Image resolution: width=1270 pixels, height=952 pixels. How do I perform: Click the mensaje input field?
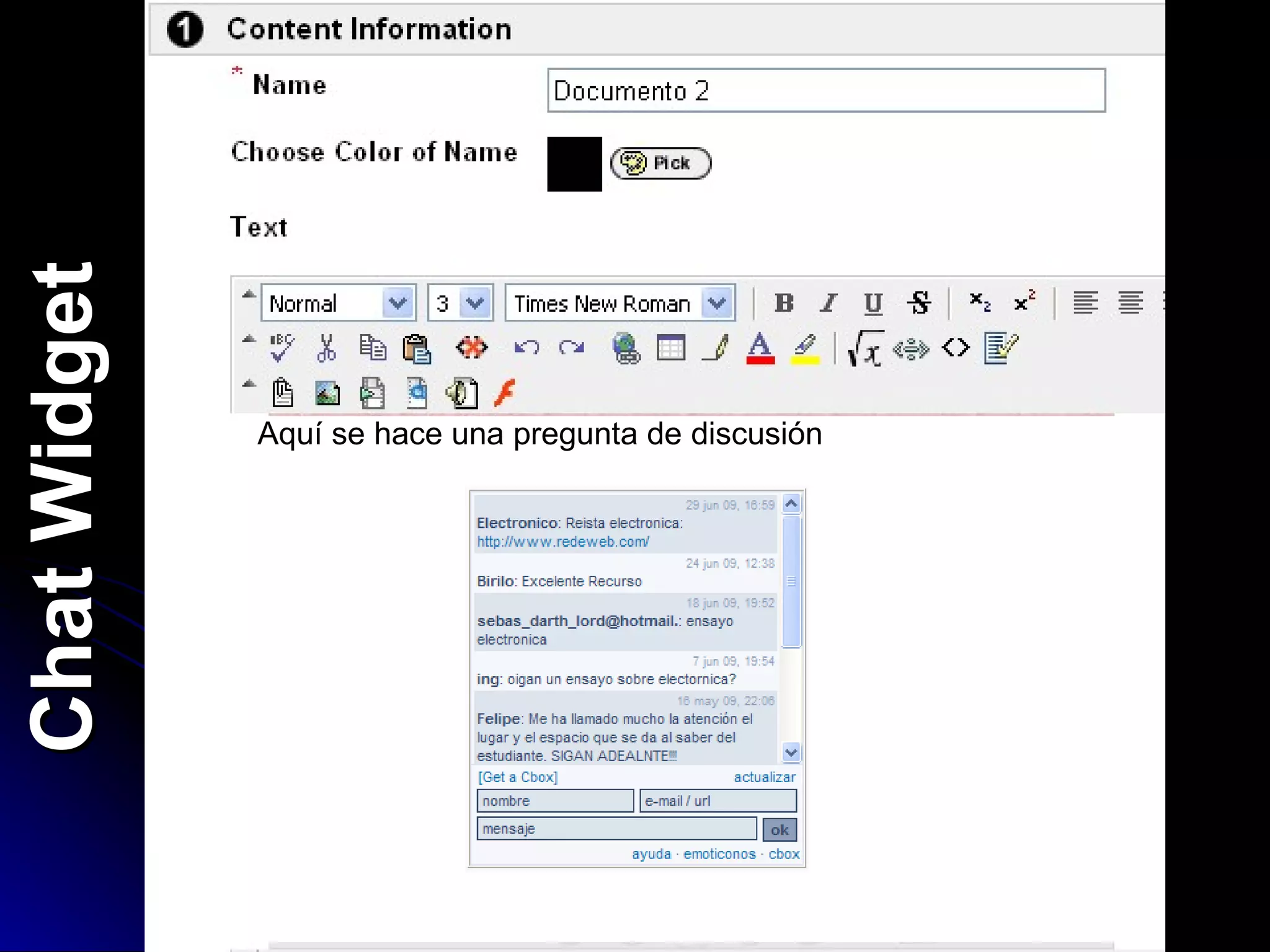pyautogui.click(x=616, y=829)
